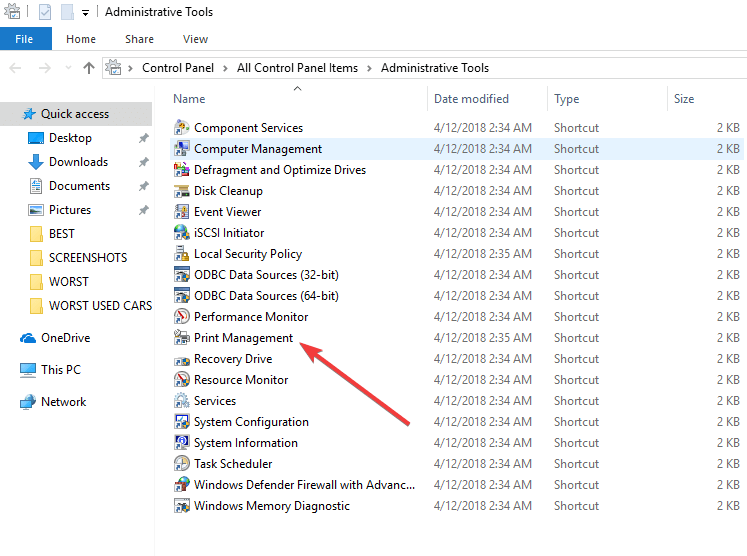This screenshot has height=556, width=747.
Task: Click the Resource Monitor icon
Action: 182,380
